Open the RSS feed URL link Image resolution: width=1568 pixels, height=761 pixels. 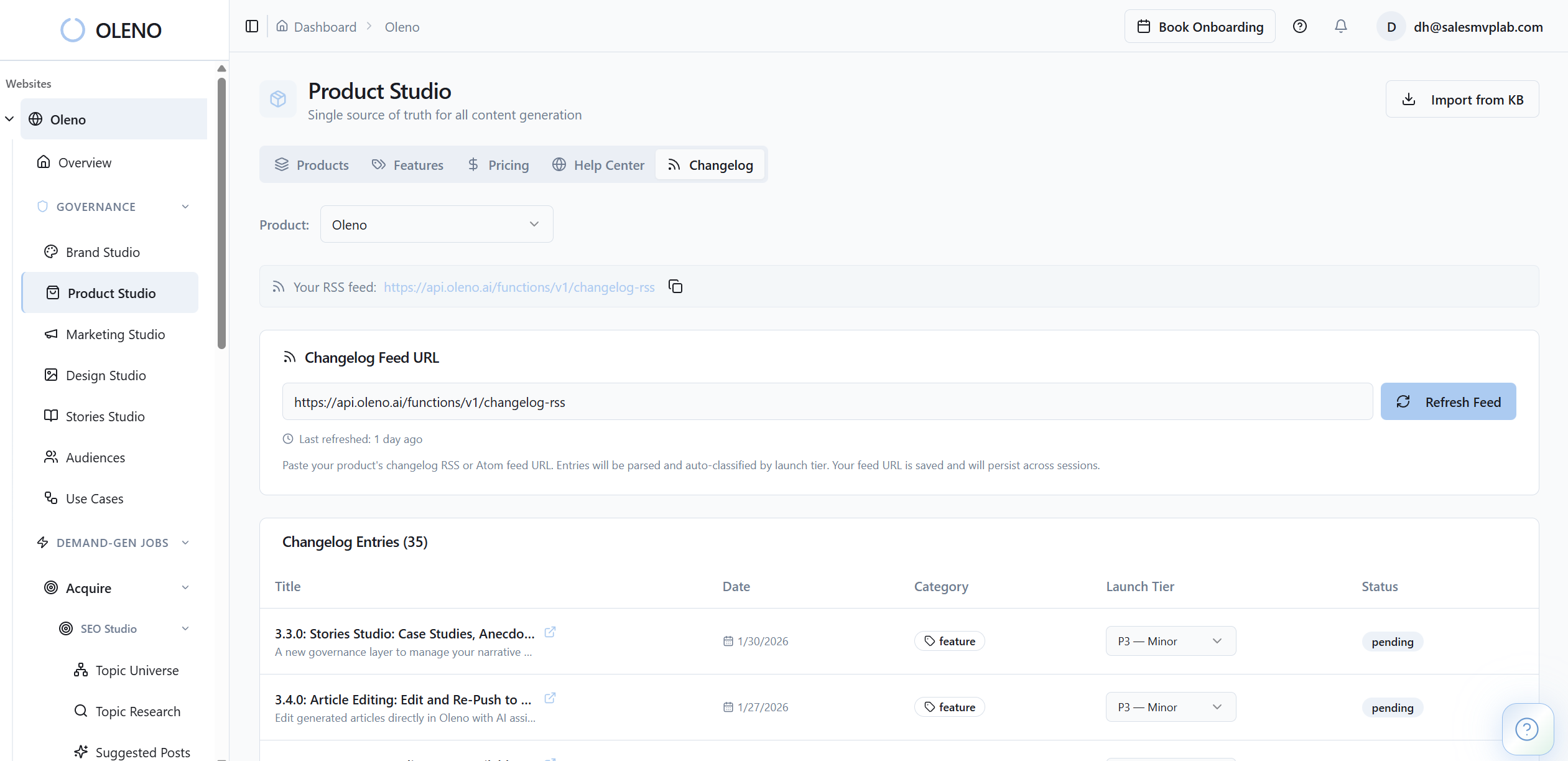point(519,287)
